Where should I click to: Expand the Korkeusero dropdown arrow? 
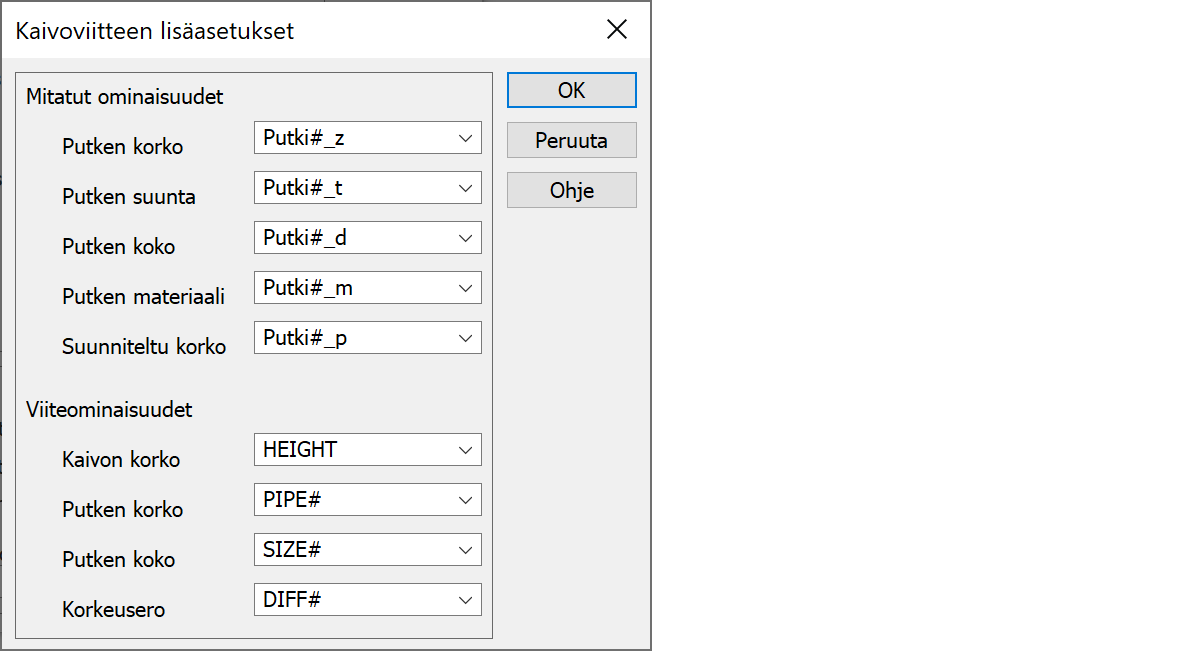pyautogui.click(x=465, y=600)
